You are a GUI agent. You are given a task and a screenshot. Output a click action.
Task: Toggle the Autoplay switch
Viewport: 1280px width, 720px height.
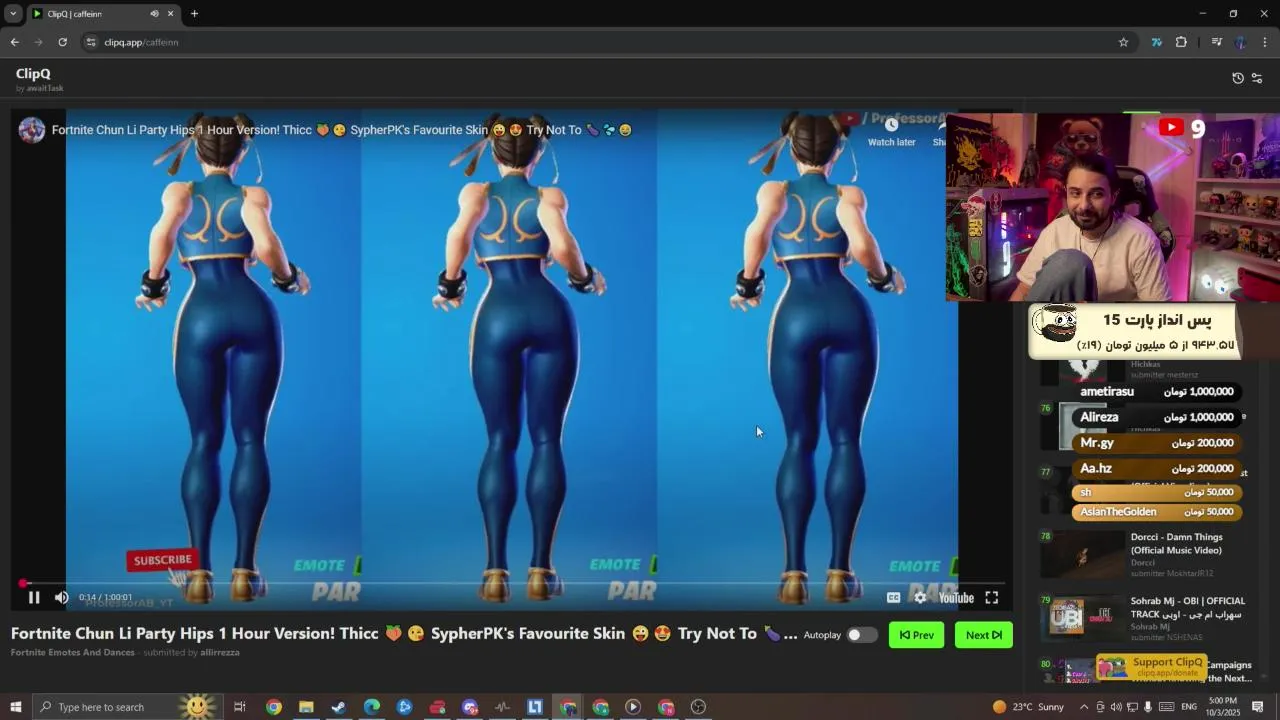coord(861,635)
